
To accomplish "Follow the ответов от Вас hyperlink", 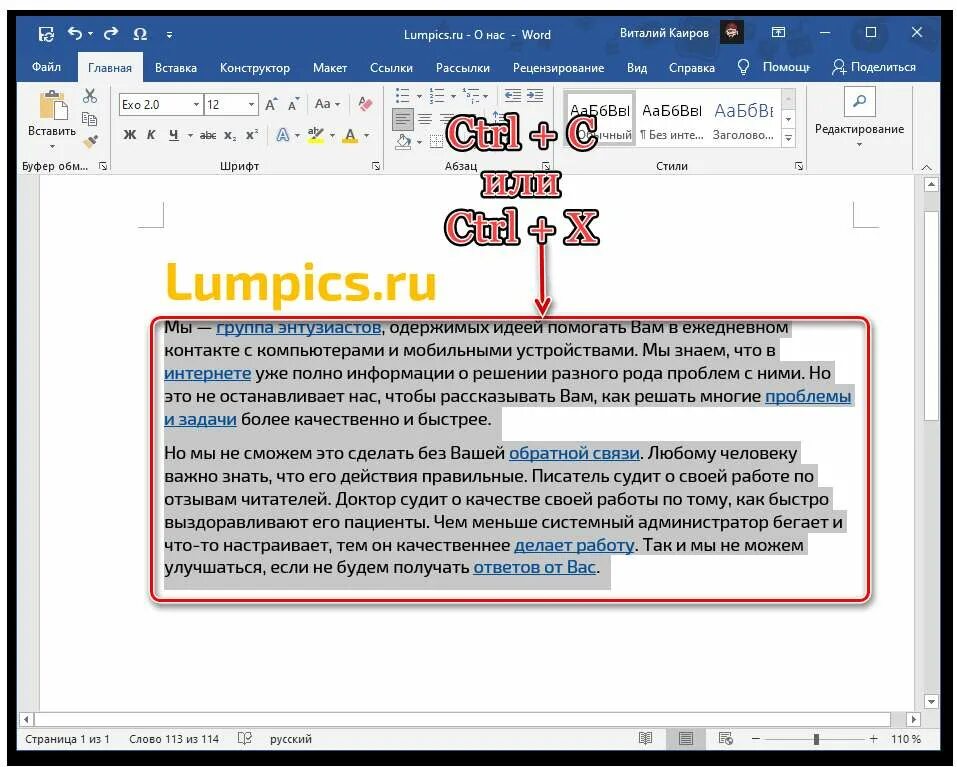I will (534, 567).
